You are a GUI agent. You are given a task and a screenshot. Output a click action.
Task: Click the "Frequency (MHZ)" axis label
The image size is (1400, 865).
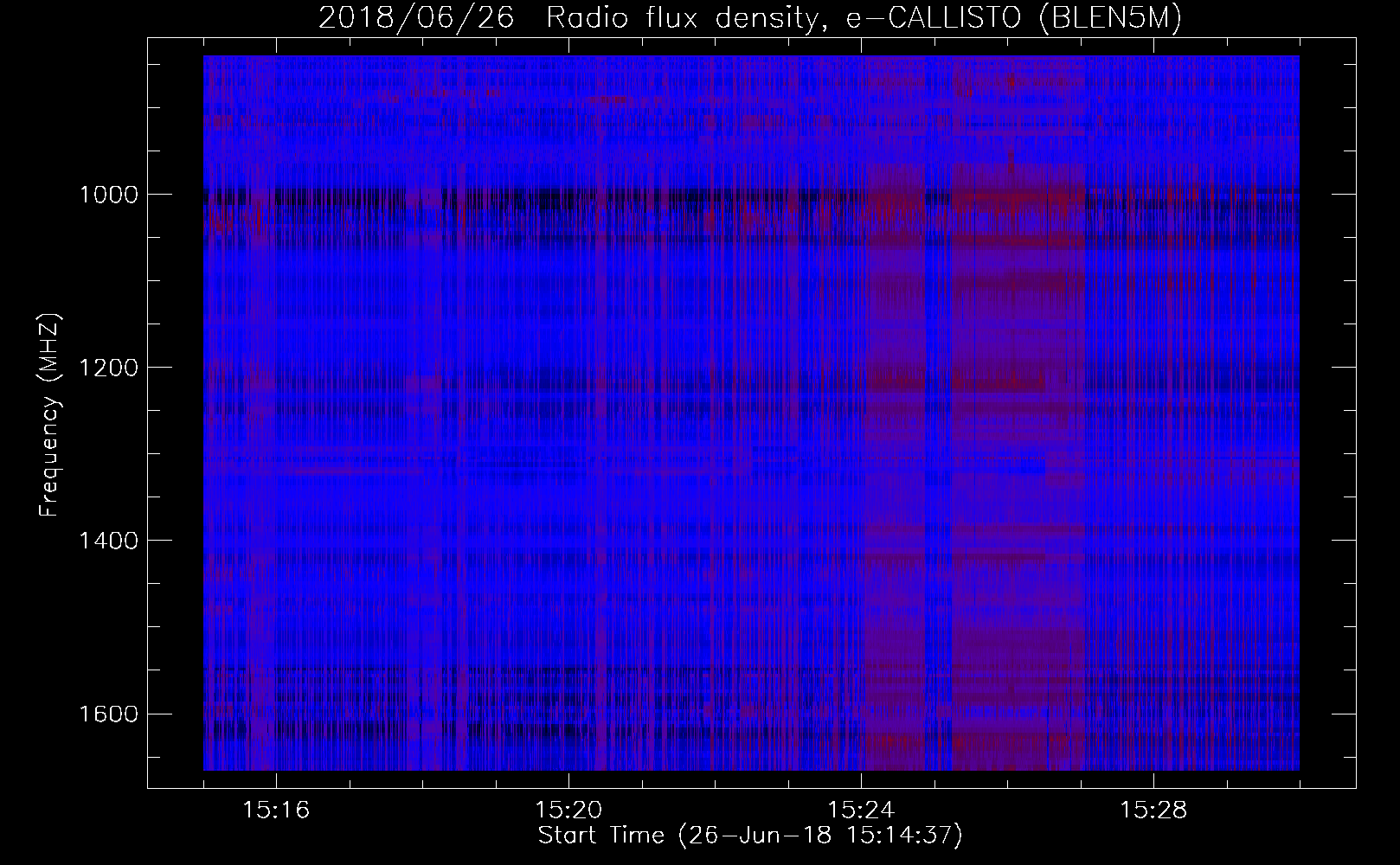(x=49, y=413)
